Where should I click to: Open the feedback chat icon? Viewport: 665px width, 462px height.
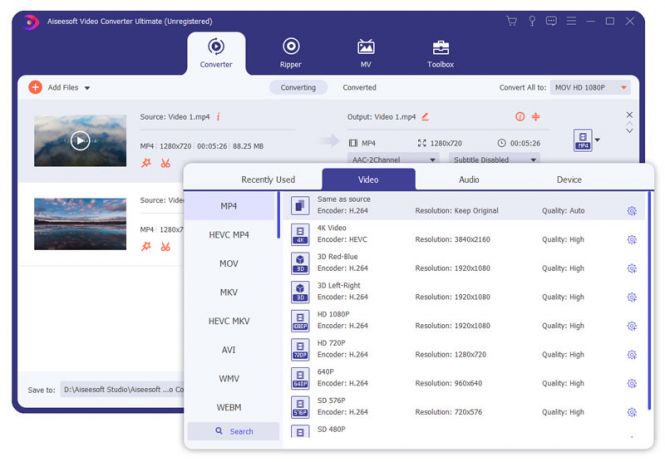551,21
